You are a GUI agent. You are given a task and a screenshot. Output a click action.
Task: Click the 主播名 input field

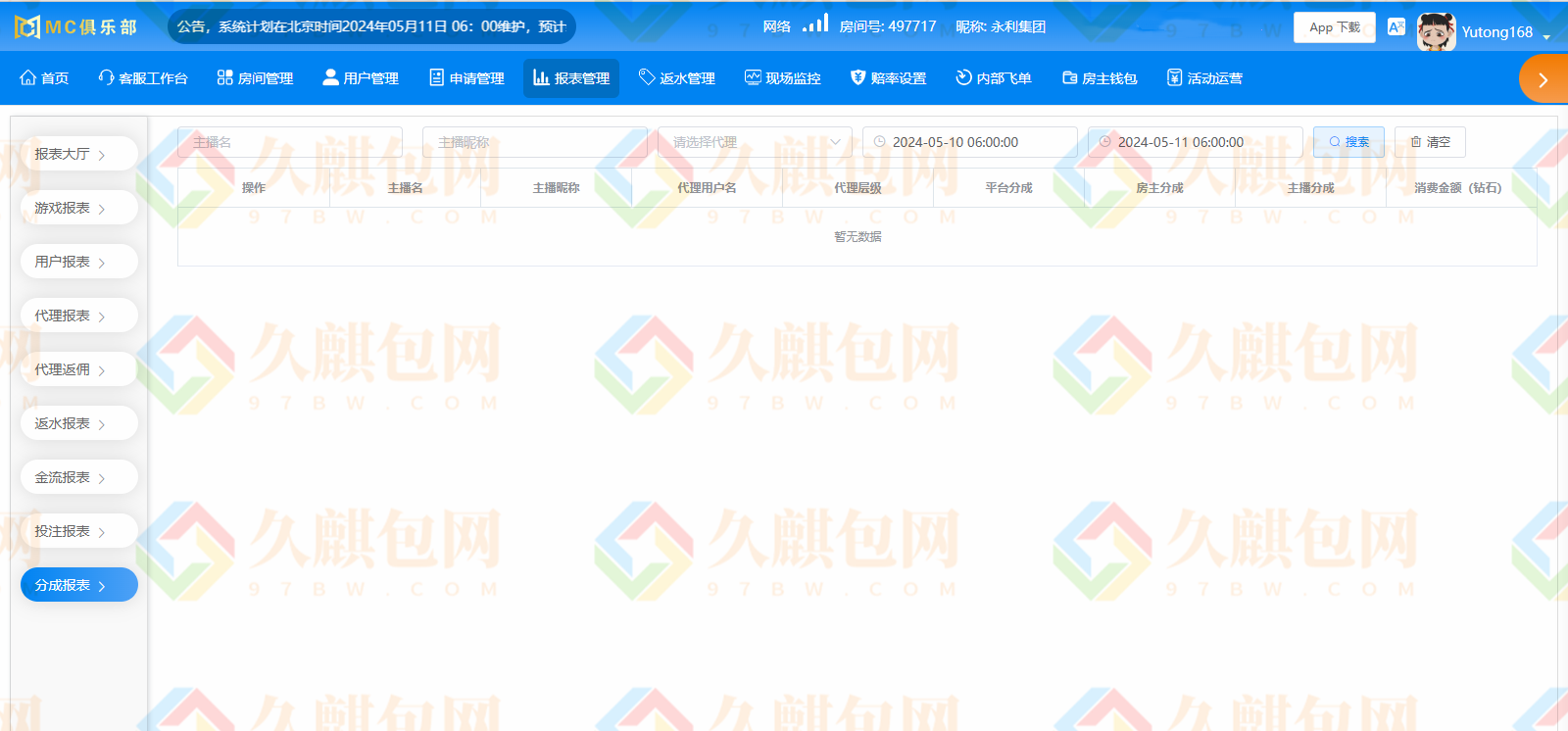coord(290,142)
